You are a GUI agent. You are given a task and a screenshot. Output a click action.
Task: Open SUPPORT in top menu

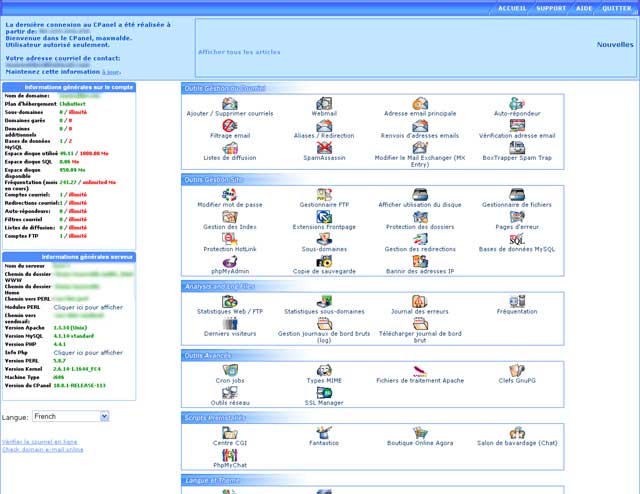tap(551, 8)
